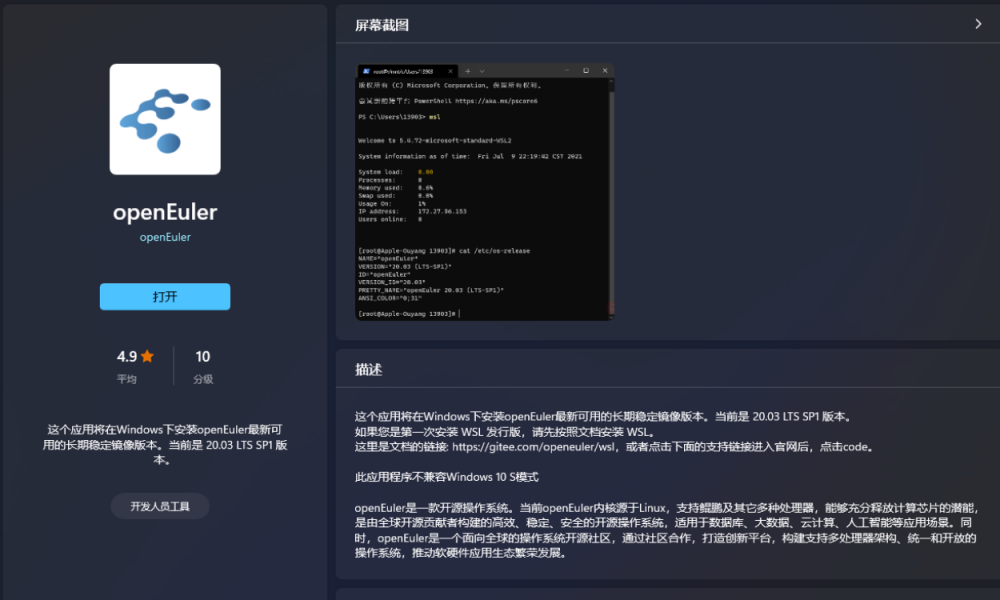The height and width of the screenshot is (600, 1000).
Task: Click the 10 分级 ratings count
Action: click(x=203, y=356)
